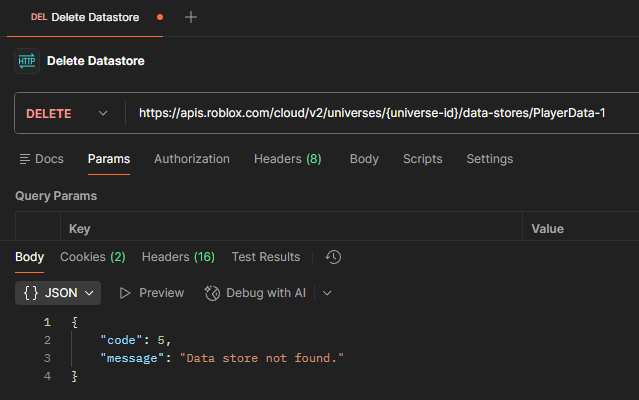Open the request Headers (8) tab

(x=288, y=159)
